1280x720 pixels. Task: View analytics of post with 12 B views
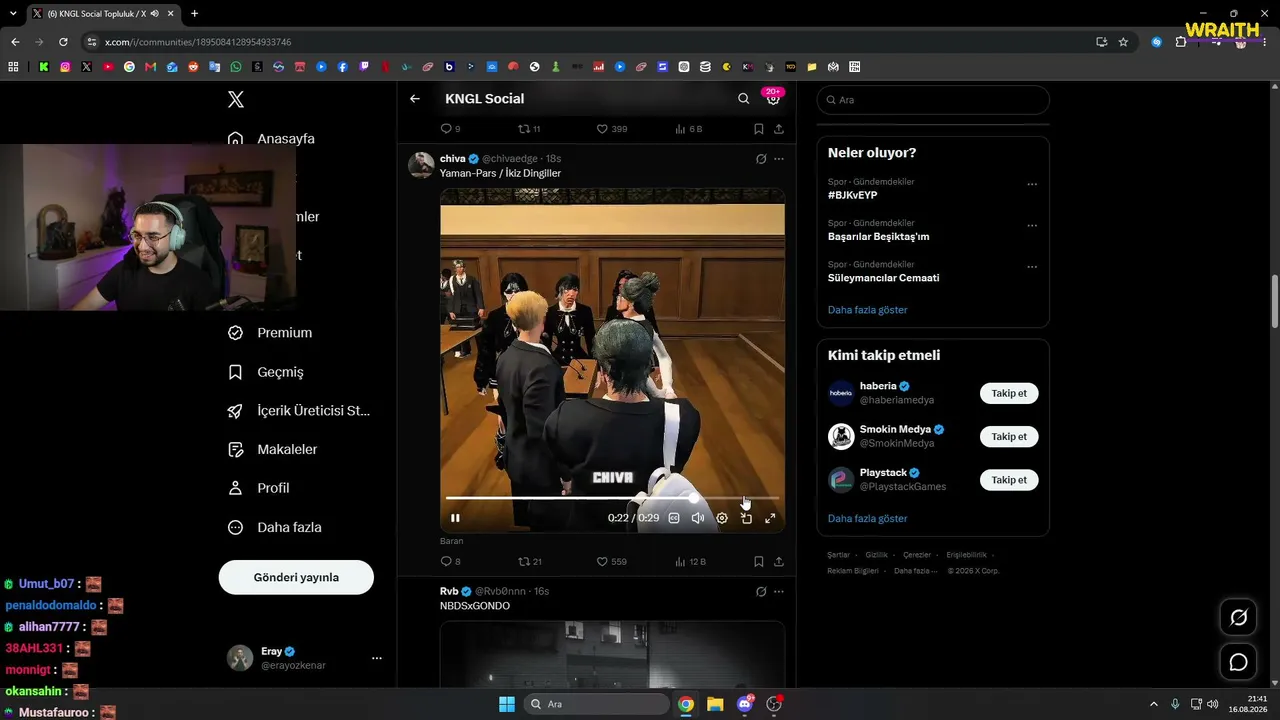(x=690, y=562)
